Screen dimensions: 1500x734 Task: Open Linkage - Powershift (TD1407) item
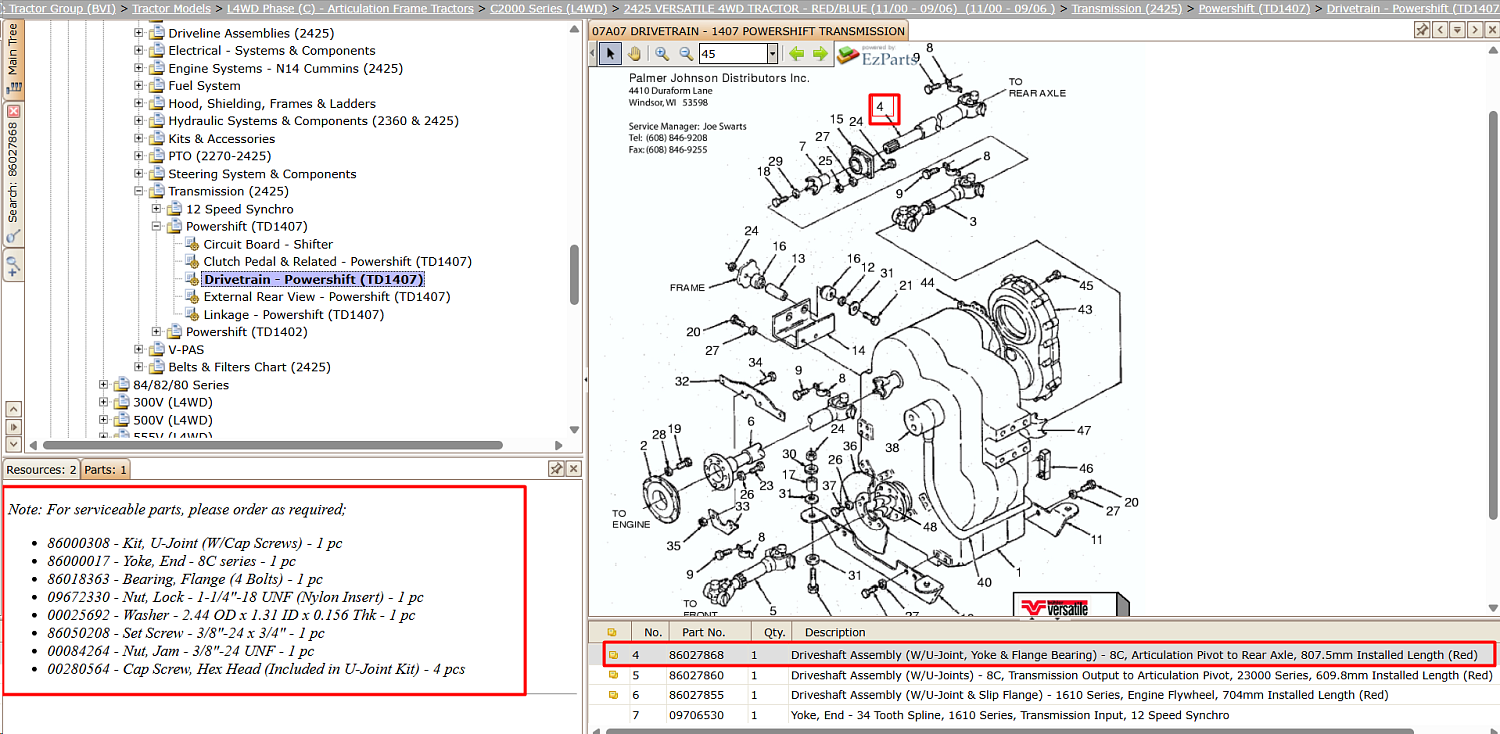(x=294, y=315)
